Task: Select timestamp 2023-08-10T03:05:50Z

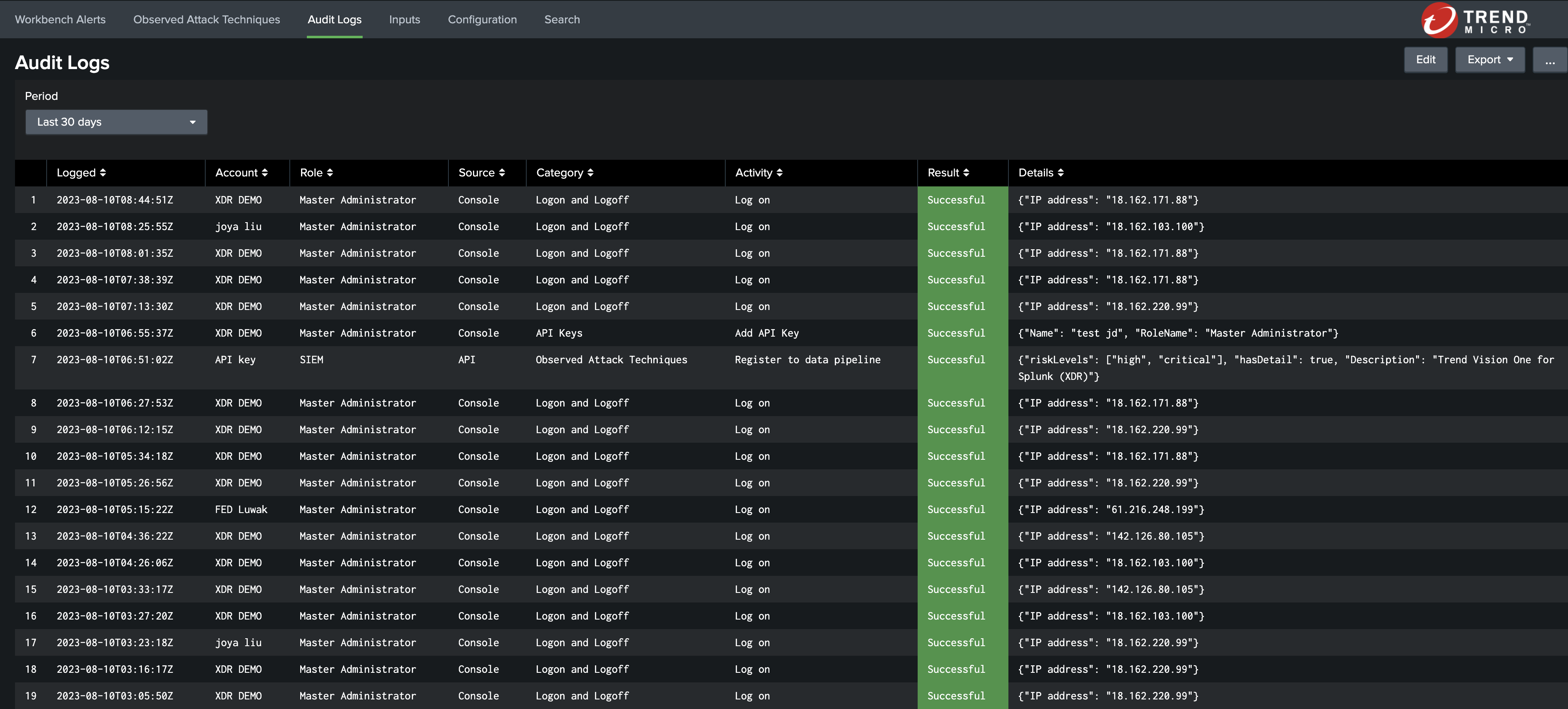Action: [x=114, y=696]
